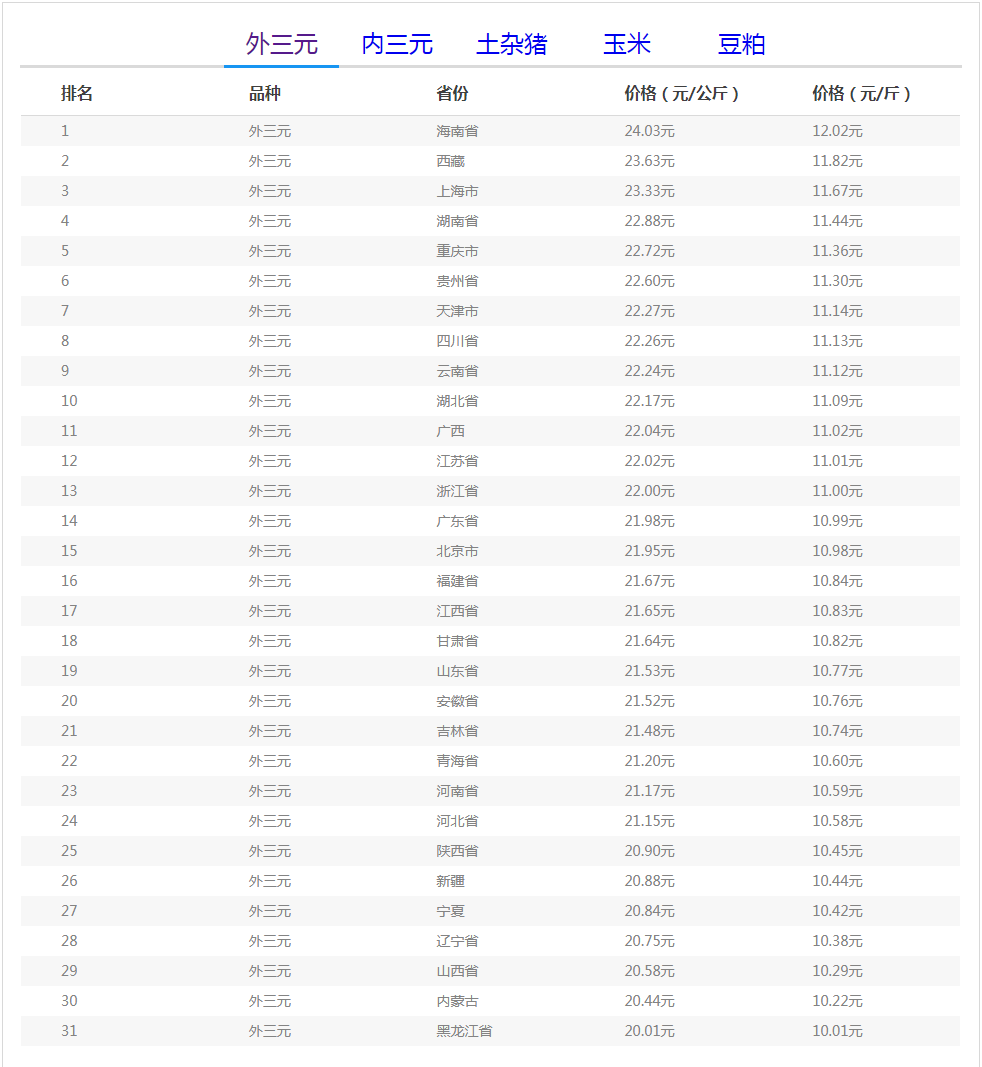
Task: Click the 价格（元/斤） column header
Action: tap(861, 93)
